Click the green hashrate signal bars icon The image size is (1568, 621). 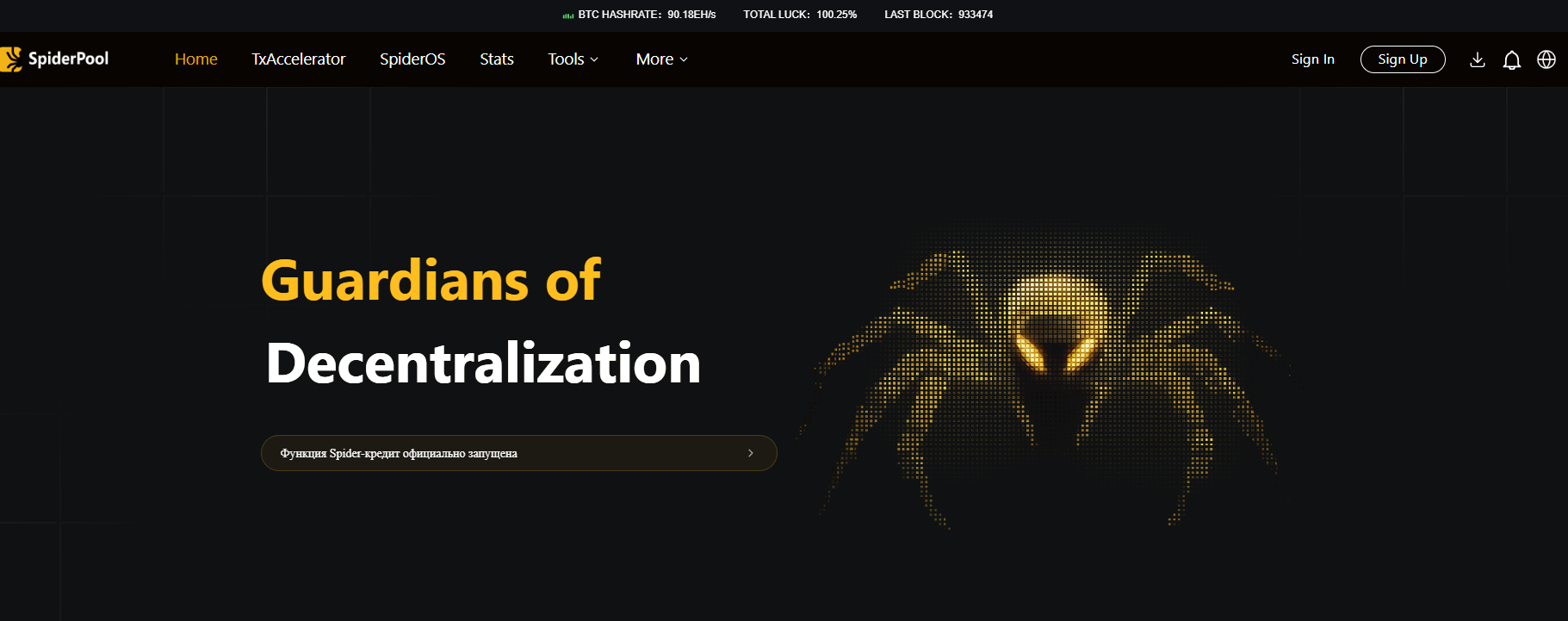pos(567,16)
